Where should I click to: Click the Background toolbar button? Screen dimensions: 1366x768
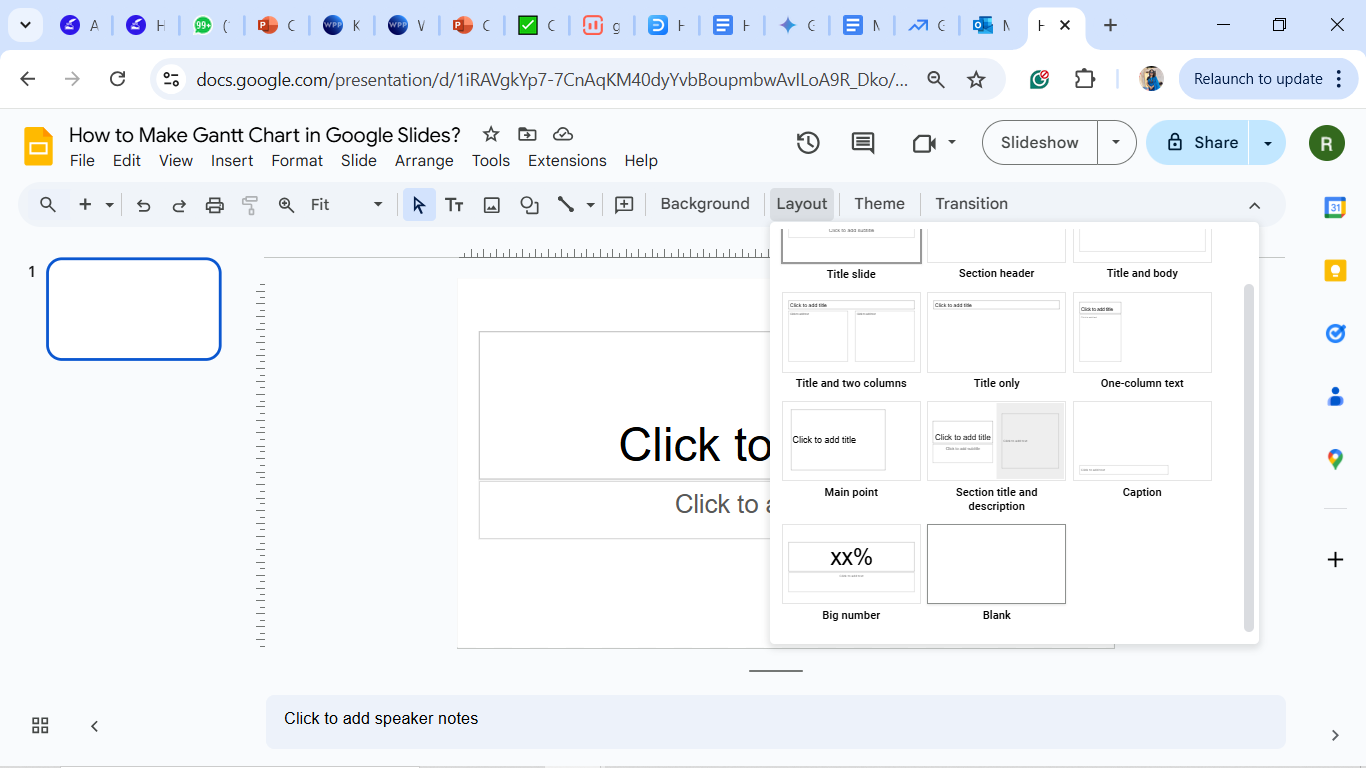tap(705, 204)
